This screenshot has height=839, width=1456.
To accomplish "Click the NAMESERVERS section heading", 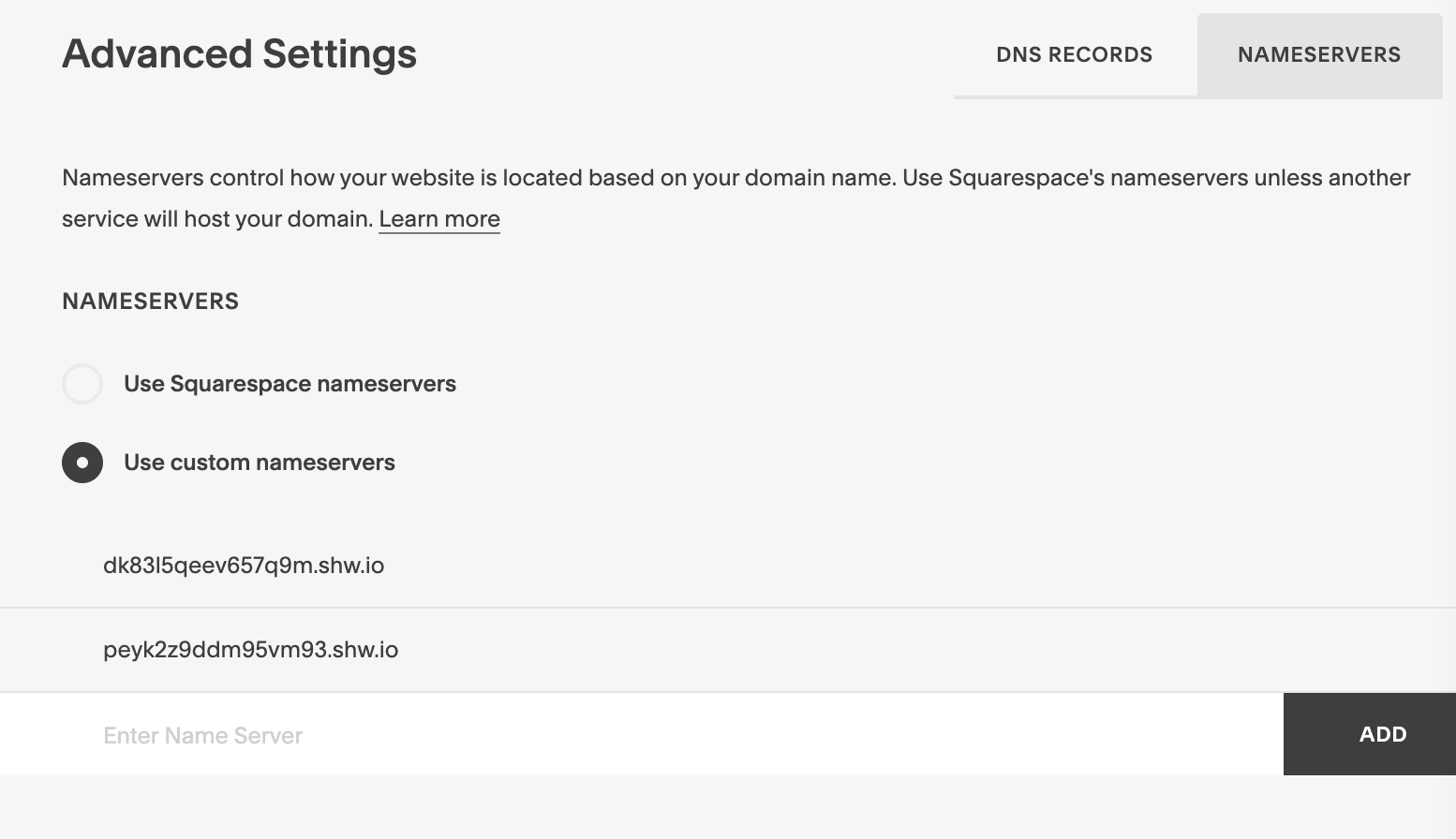I will [x=150, y=302].
